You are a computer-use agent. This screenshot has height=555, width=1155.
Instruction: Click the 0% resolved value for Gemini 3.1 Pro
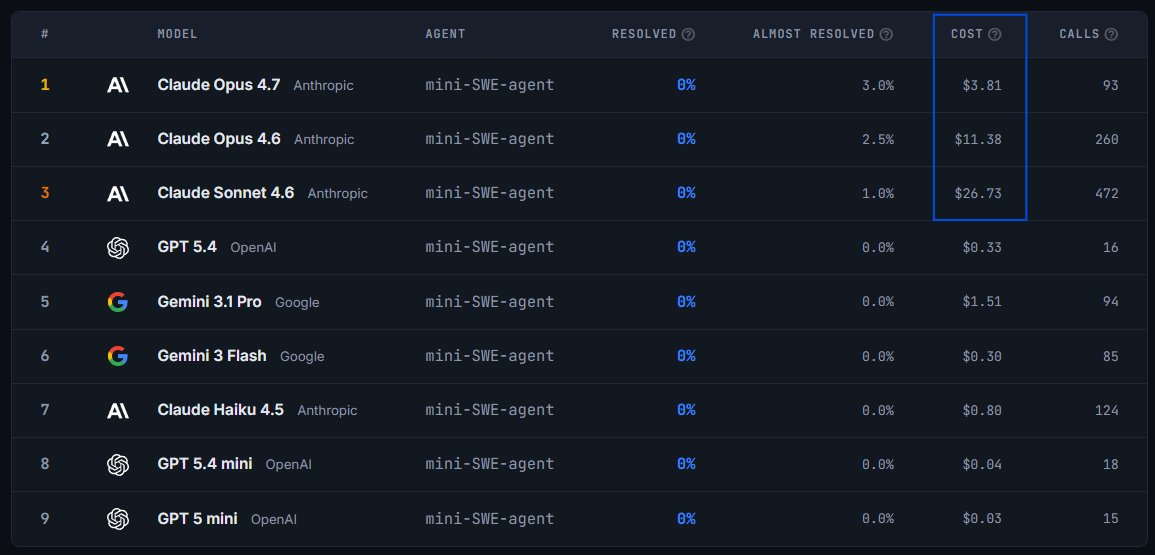(686, 301)
